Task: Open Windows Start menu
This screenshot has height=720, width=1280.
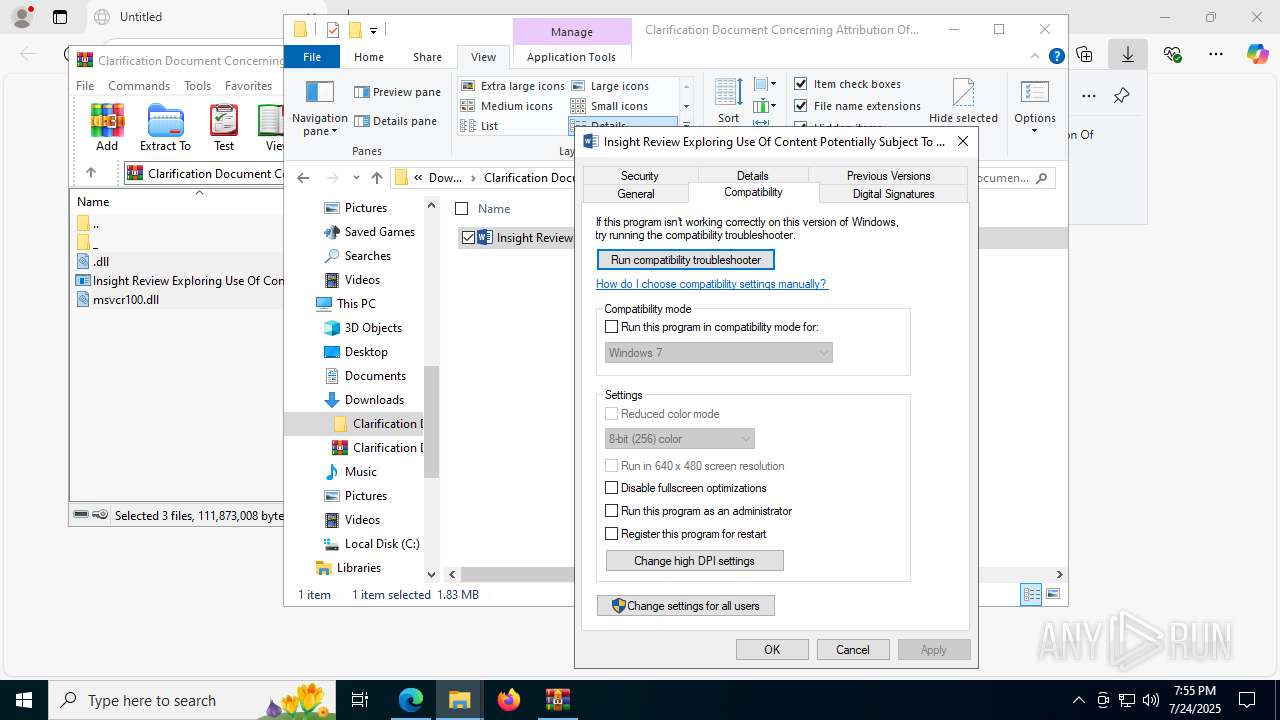Action: coord(24,700)
